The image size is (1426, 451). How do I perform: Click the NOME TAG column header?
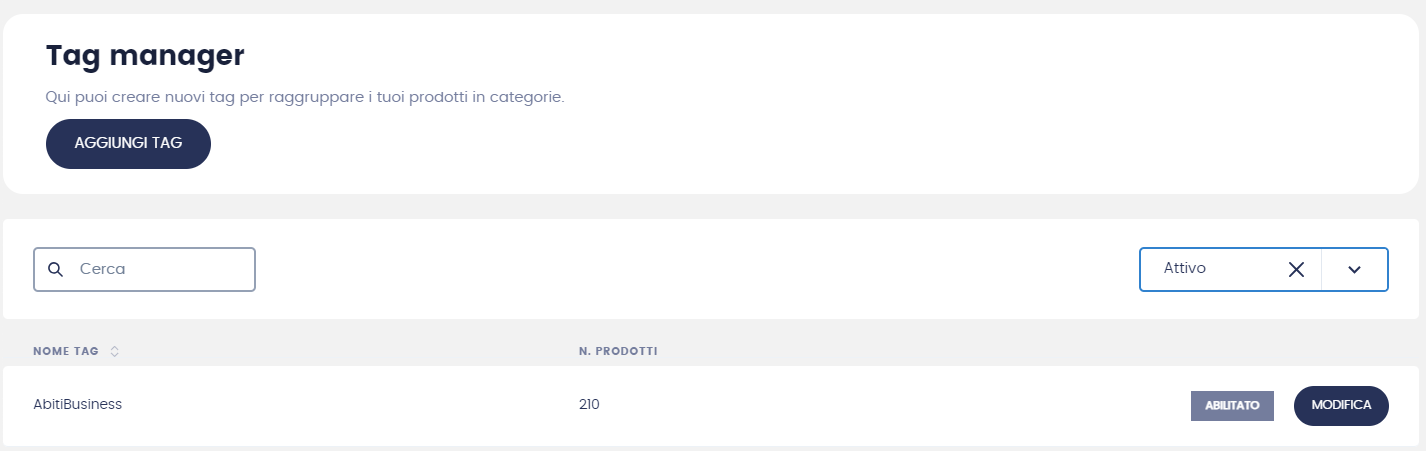tap(66, 351)
